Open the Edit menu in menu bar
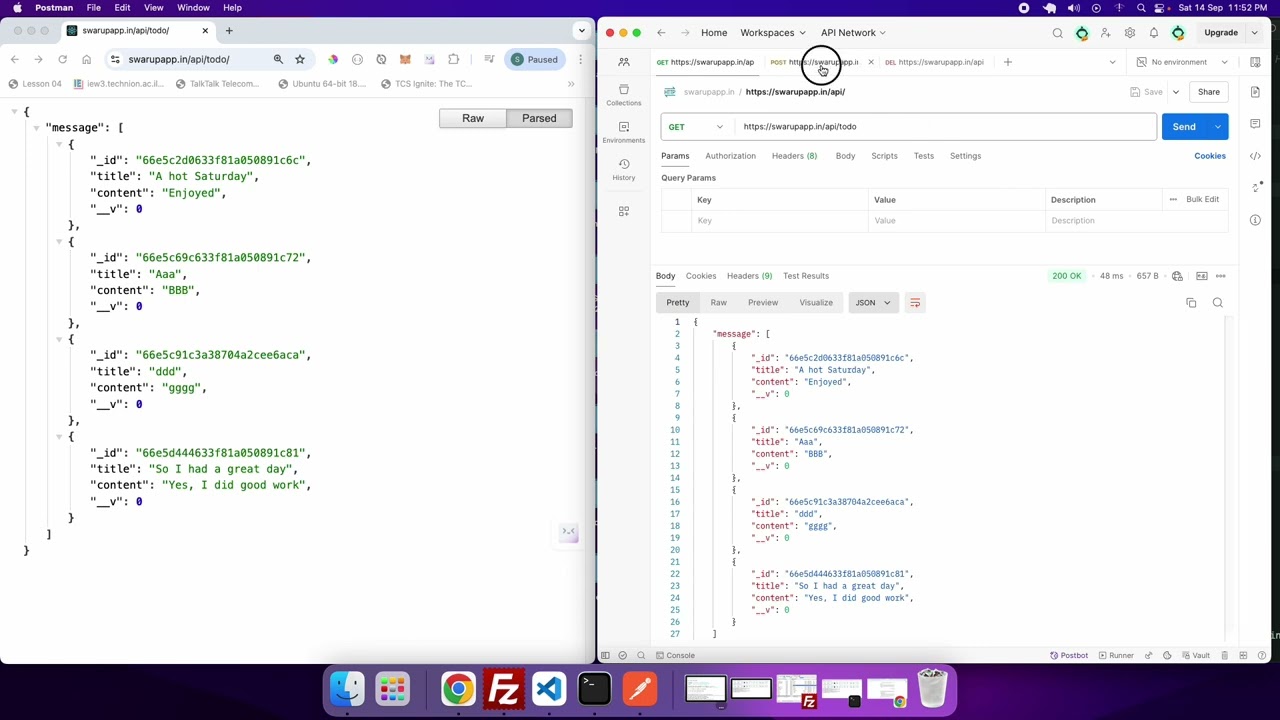The width and height of the screenshot is (1280, 720). tap(122, 8)
